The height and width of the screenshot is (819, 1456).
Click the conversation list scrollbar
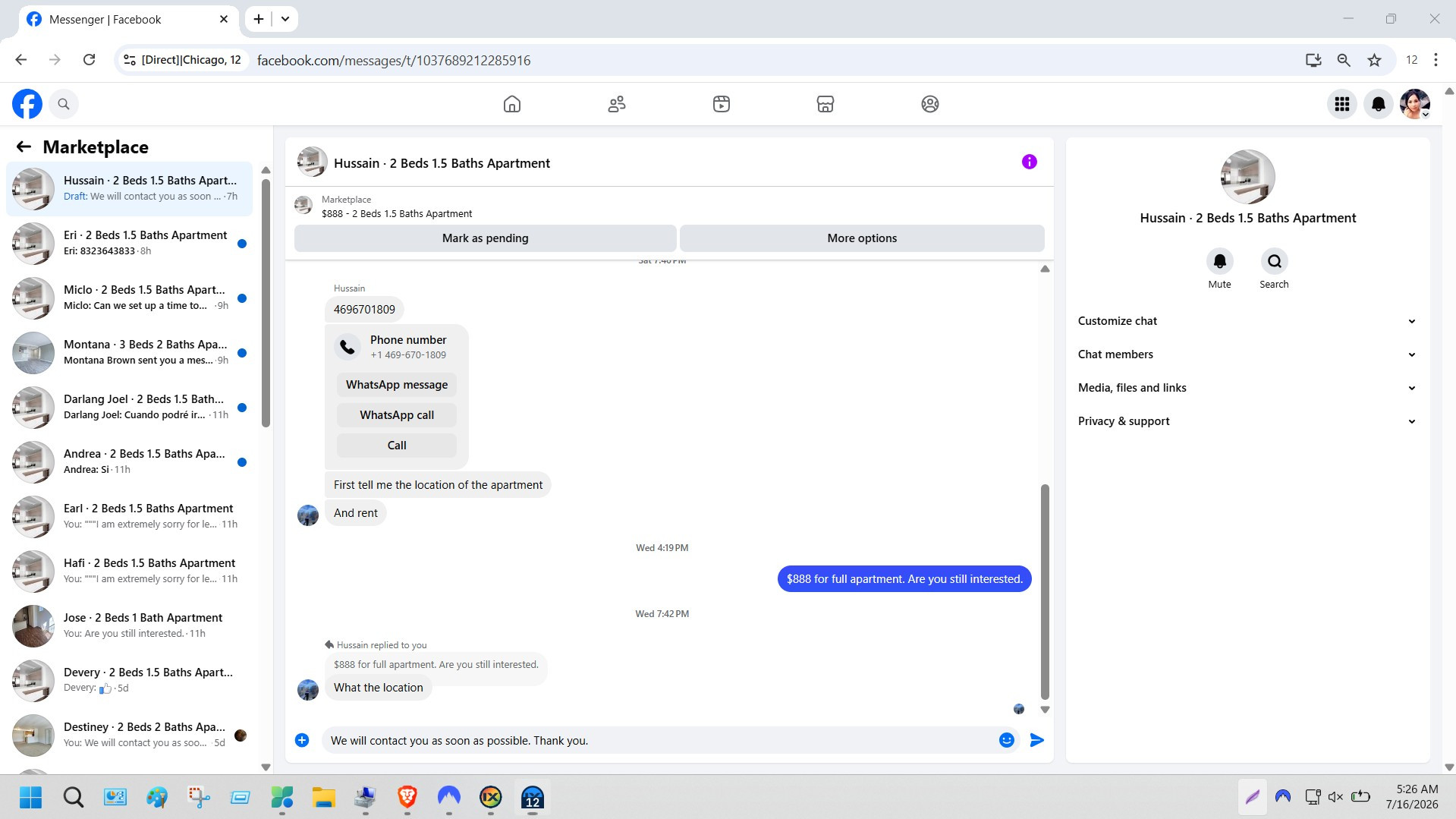pos(266,304)
